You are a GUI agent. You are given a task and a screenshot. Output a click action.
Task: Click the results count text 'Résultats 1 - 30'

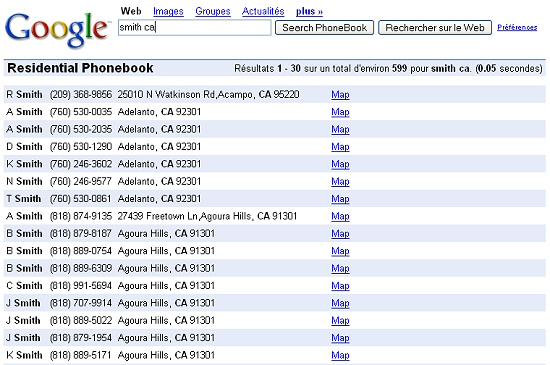click(267, 68)
